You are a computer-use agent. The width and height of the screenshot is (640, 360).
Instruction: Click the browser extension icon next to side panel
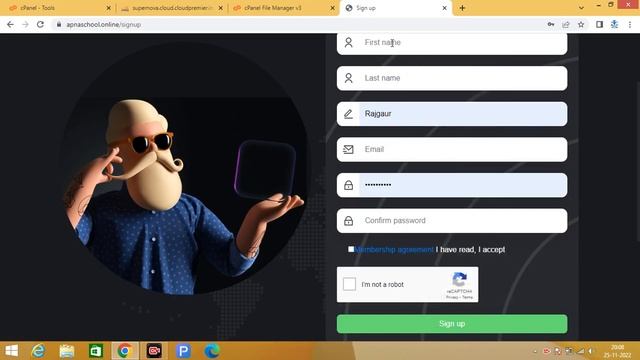tap(614, 24)
